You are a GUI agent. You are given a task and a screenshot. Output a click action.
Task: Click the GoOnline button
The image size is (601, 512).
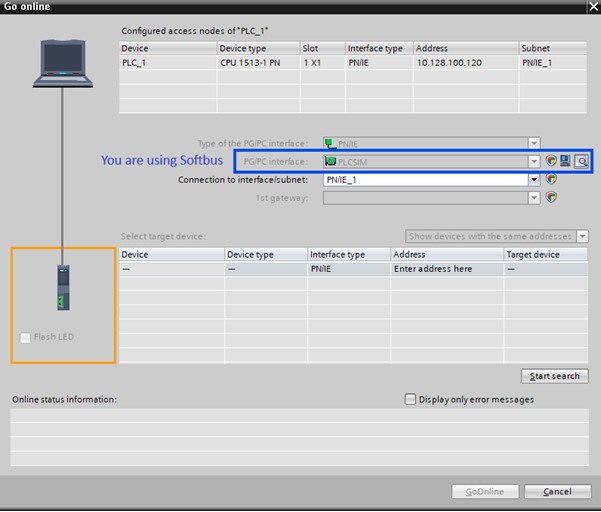point(484,491)
